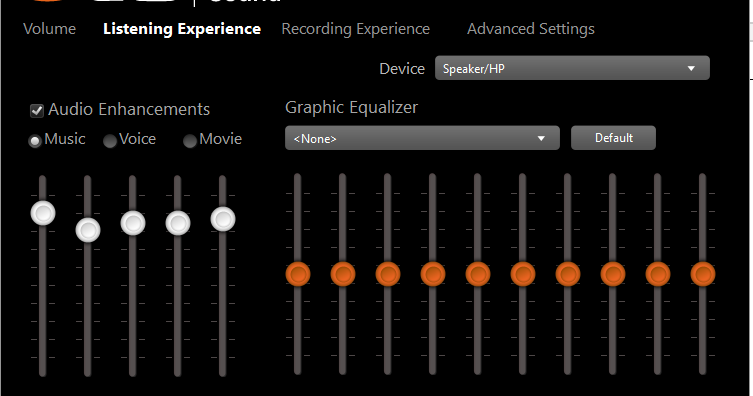The height and width of the screenshot is (396, 753).
Task: Click the first white enhancement slider knob
Action: 43,213
